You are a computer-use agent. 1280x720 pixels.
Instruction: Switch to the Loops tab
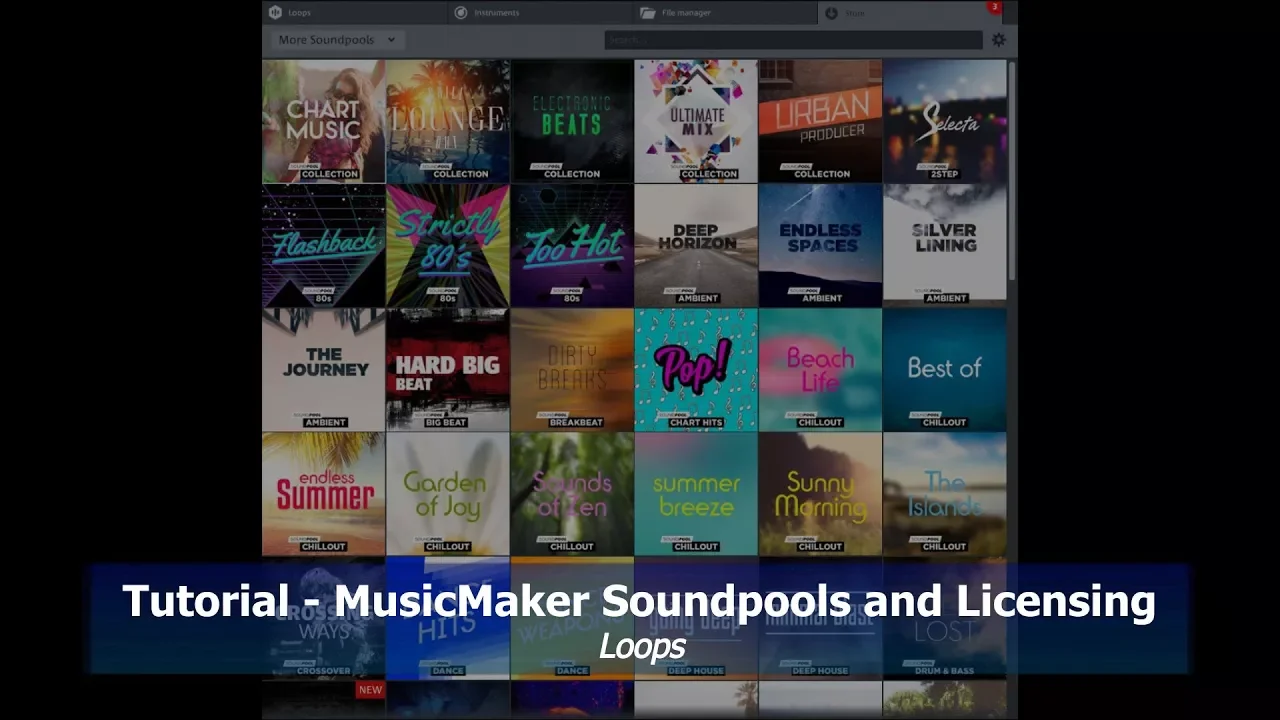pyautogui.click(x=354, y=12)
